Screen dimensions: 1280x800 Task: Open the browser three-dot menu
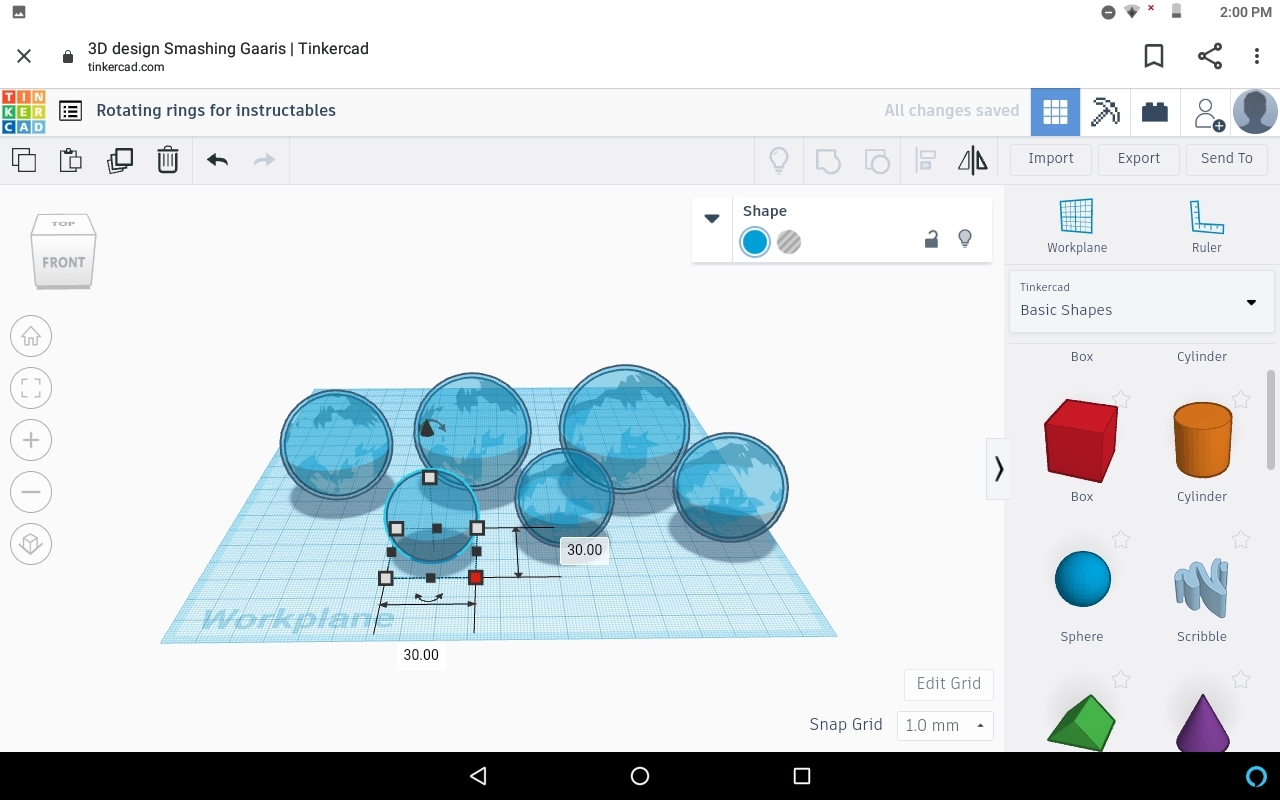pos(1257,56)
